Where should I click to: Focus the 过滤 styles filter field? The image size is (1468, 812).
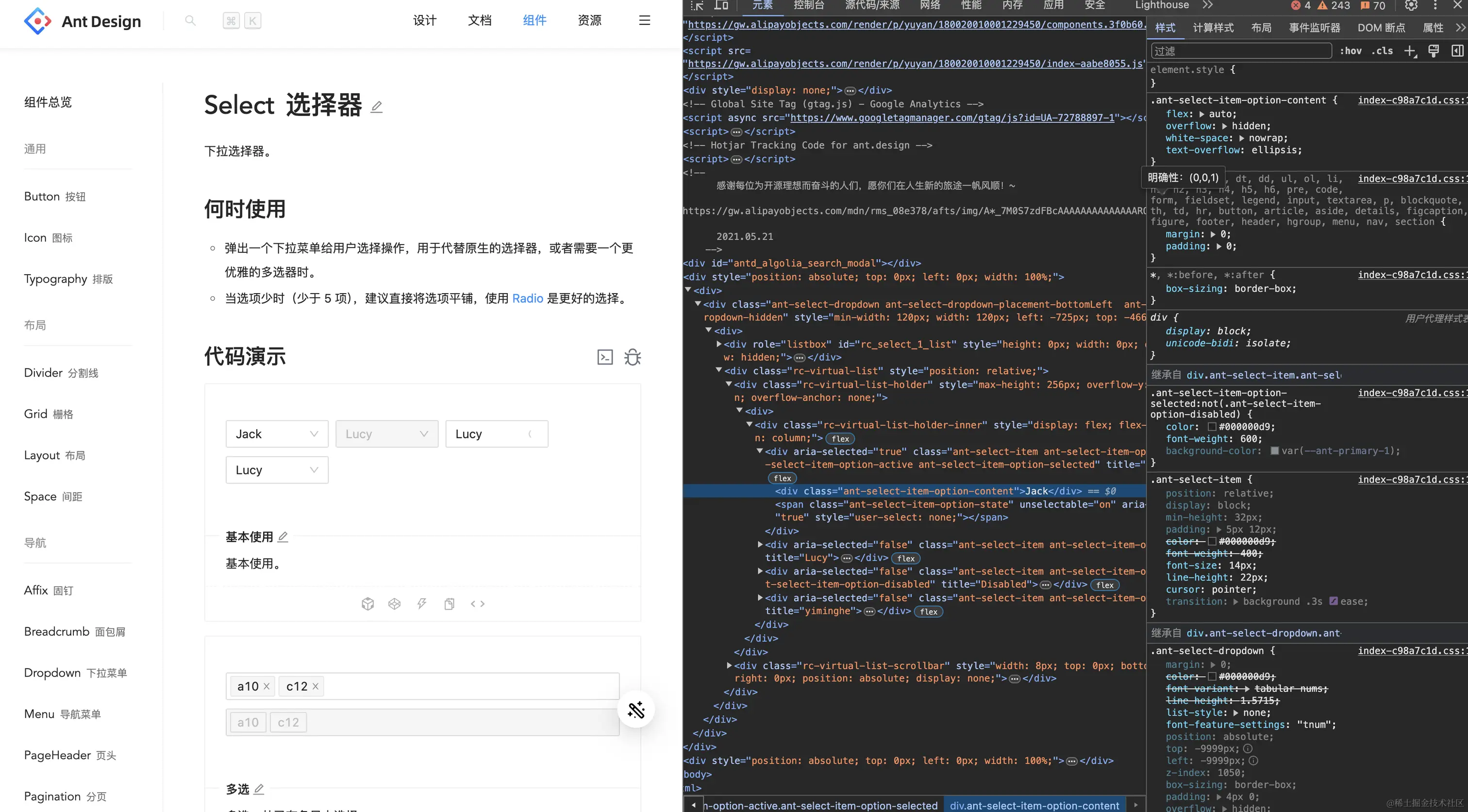tap(1241, 50)
